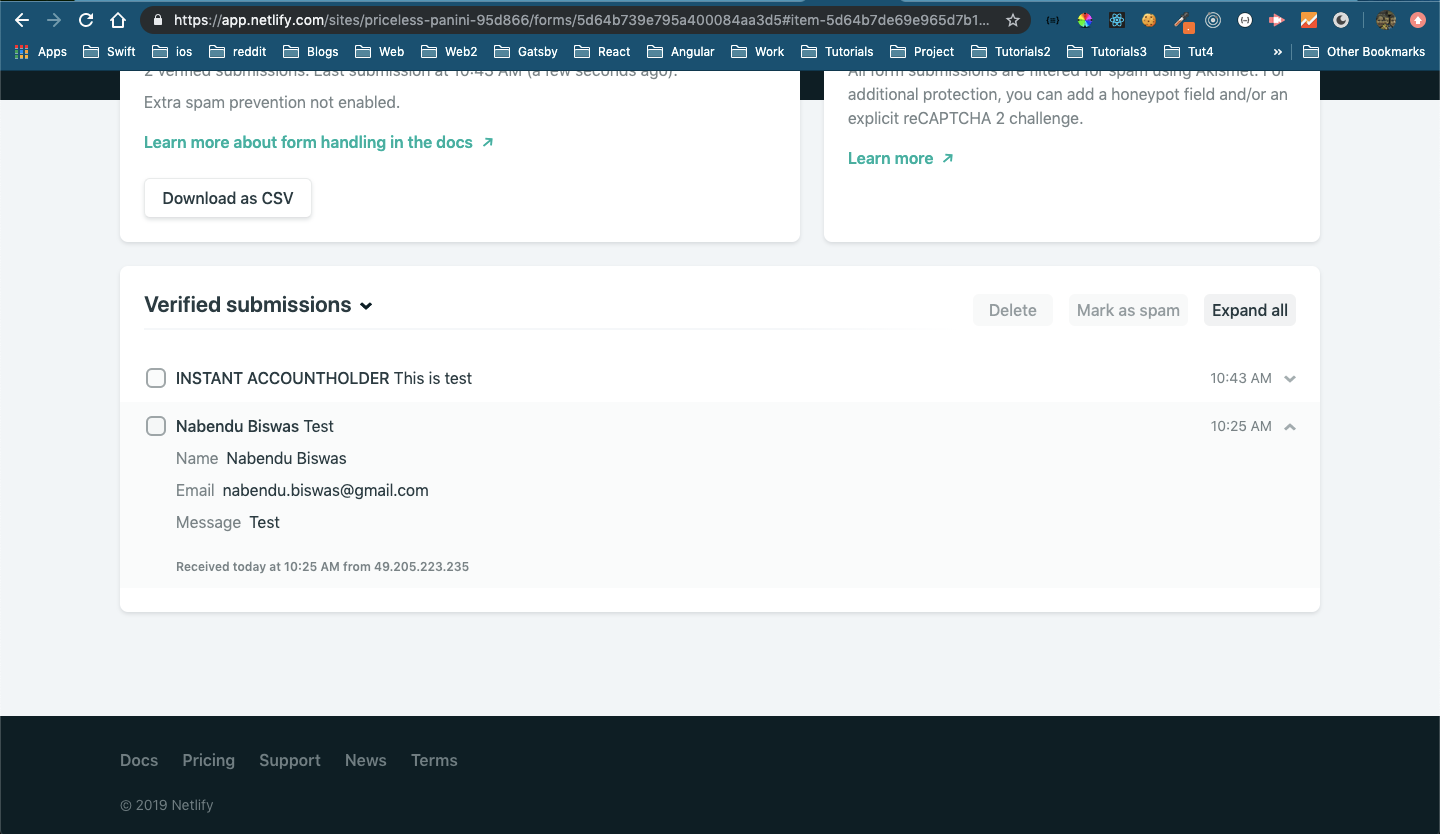Open the Web2 bookmarks folder
Viewport: 1440px width, 834px height.
(450, 52)
